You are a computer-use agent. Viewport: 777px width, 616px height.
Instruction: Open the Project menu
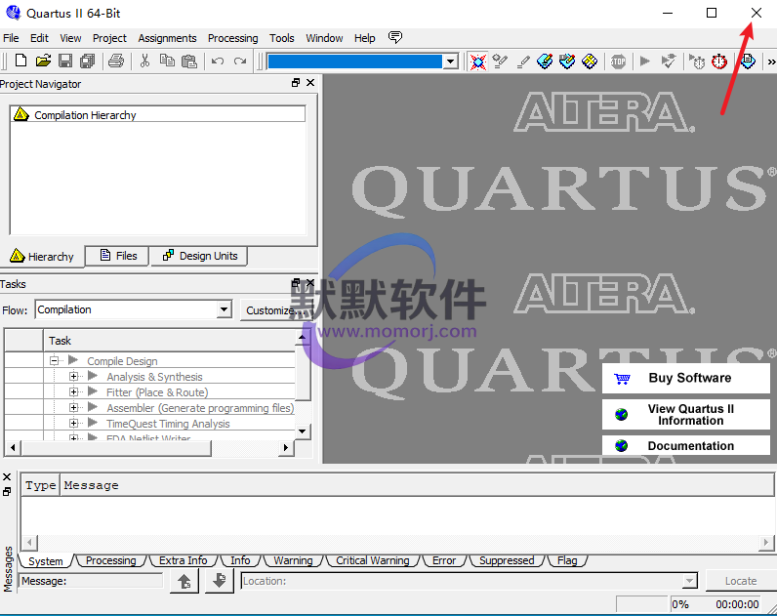110,38
